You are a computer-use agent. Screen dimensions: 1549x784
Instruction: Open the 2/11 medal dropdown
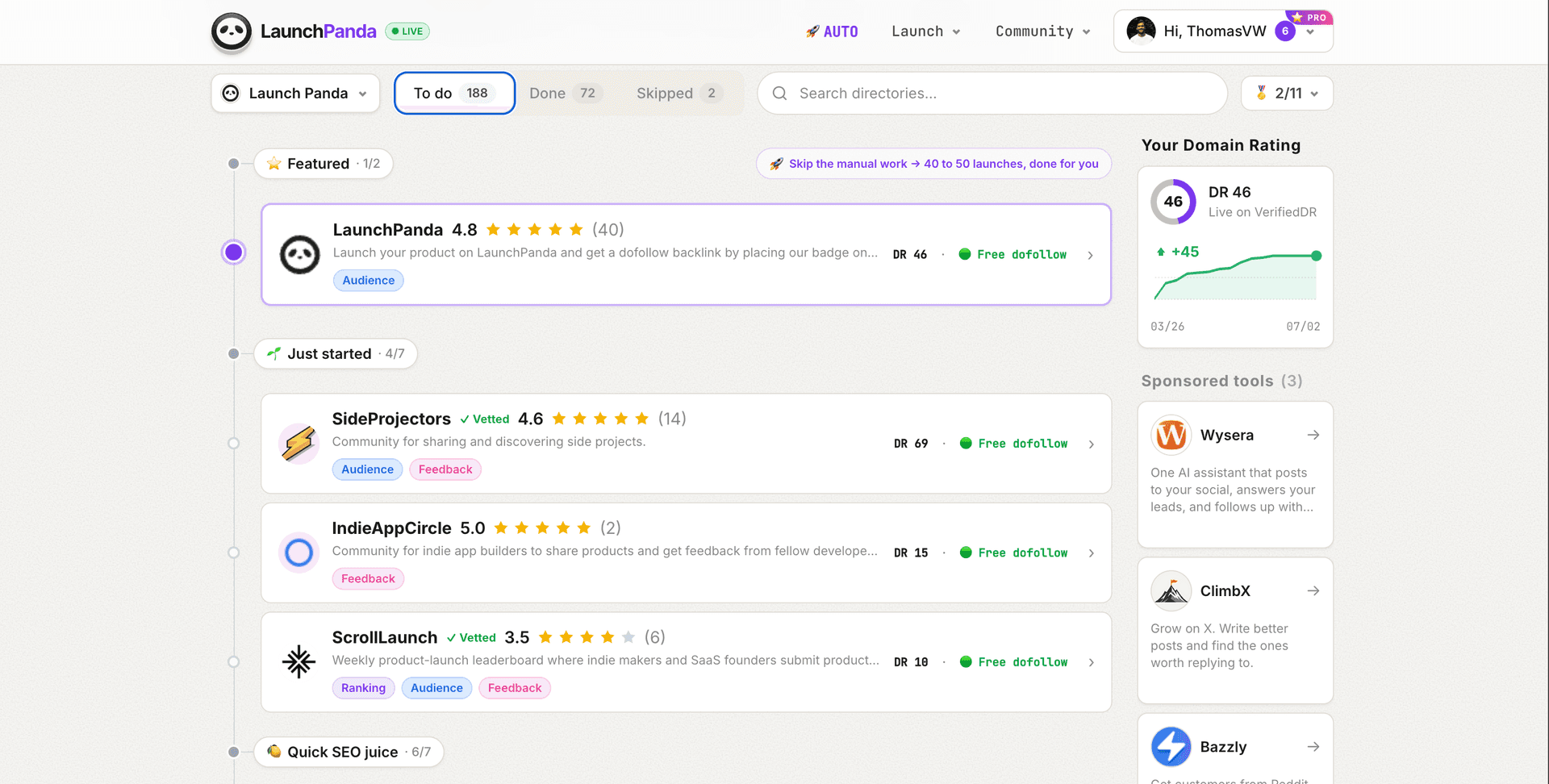pyautogui.click(x=1287, y=94)
